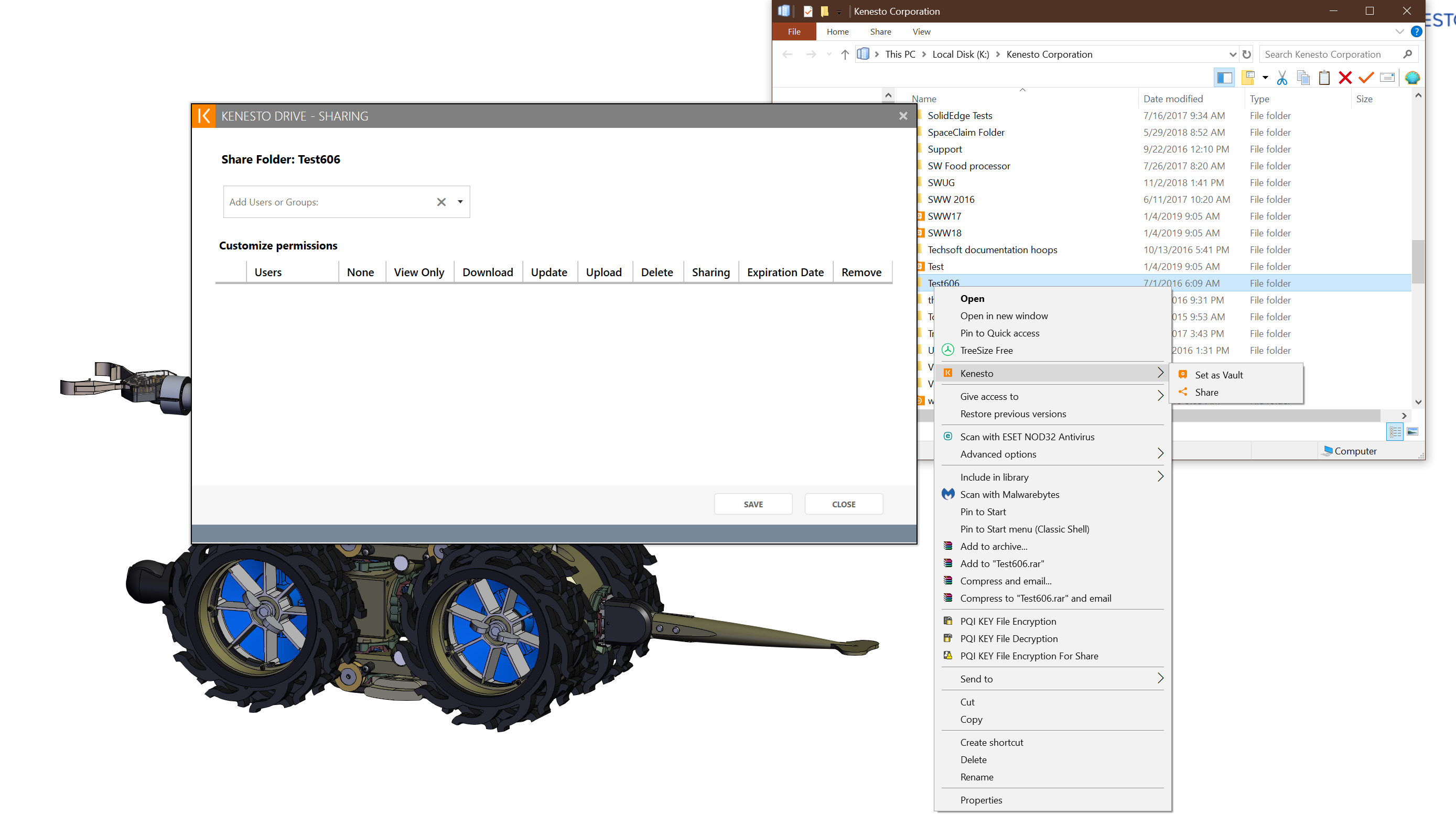This screenshot has width=1456, height=837.
Task: Open dropdown arrow next to folder options icon
Action: tap(1265, 78)
